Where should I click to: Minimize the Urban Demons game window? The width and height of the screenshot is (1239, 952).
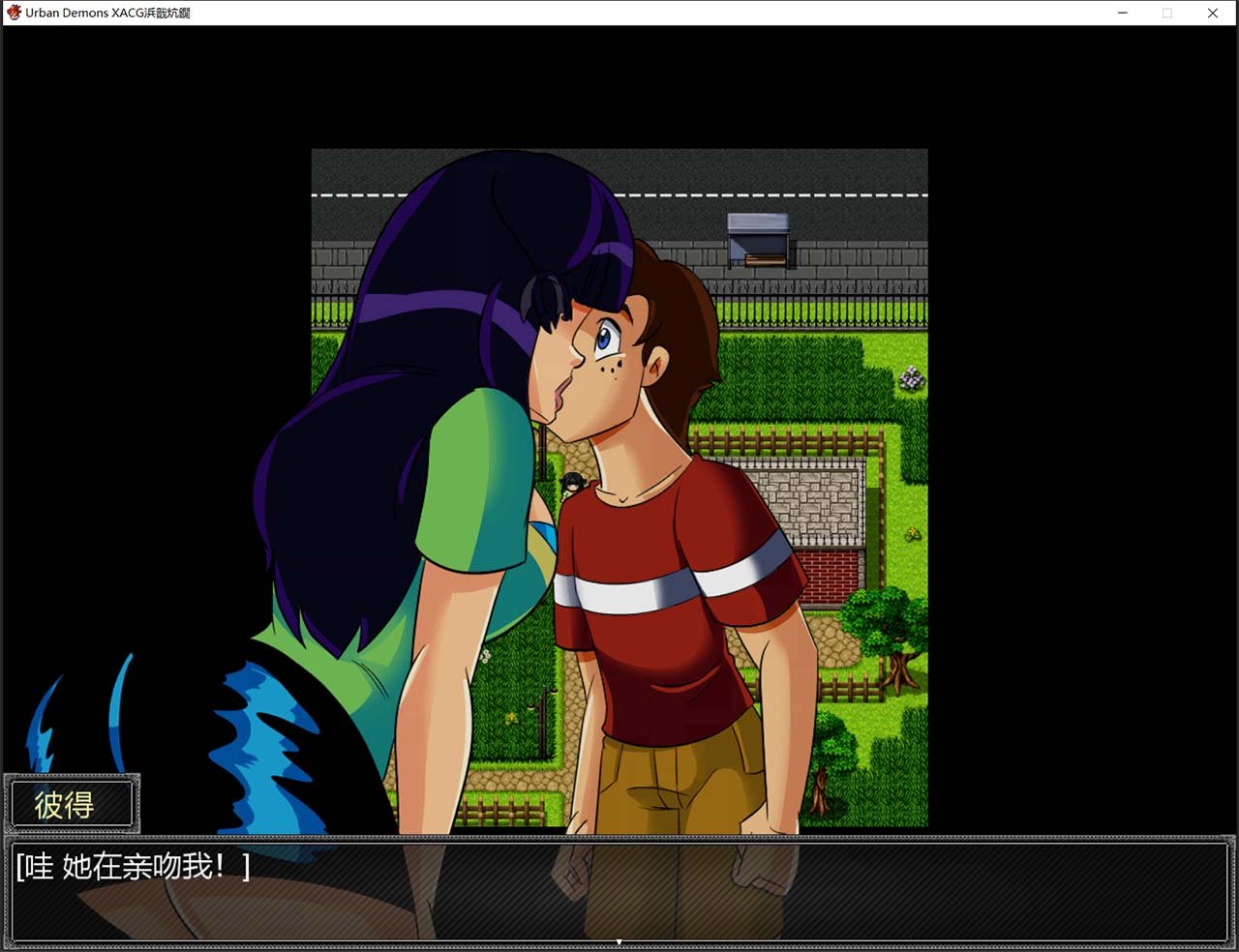(x=1123, y=13)
